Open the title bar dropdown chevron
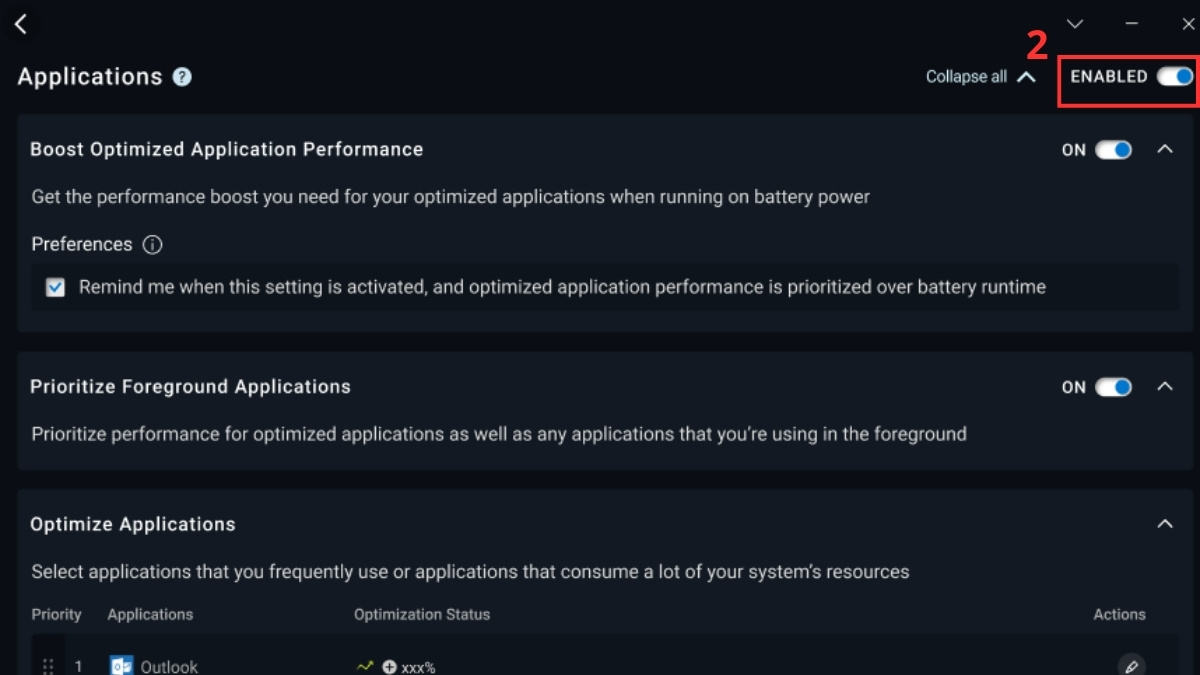This screenshot has width=1200, height=675. 1075,24
